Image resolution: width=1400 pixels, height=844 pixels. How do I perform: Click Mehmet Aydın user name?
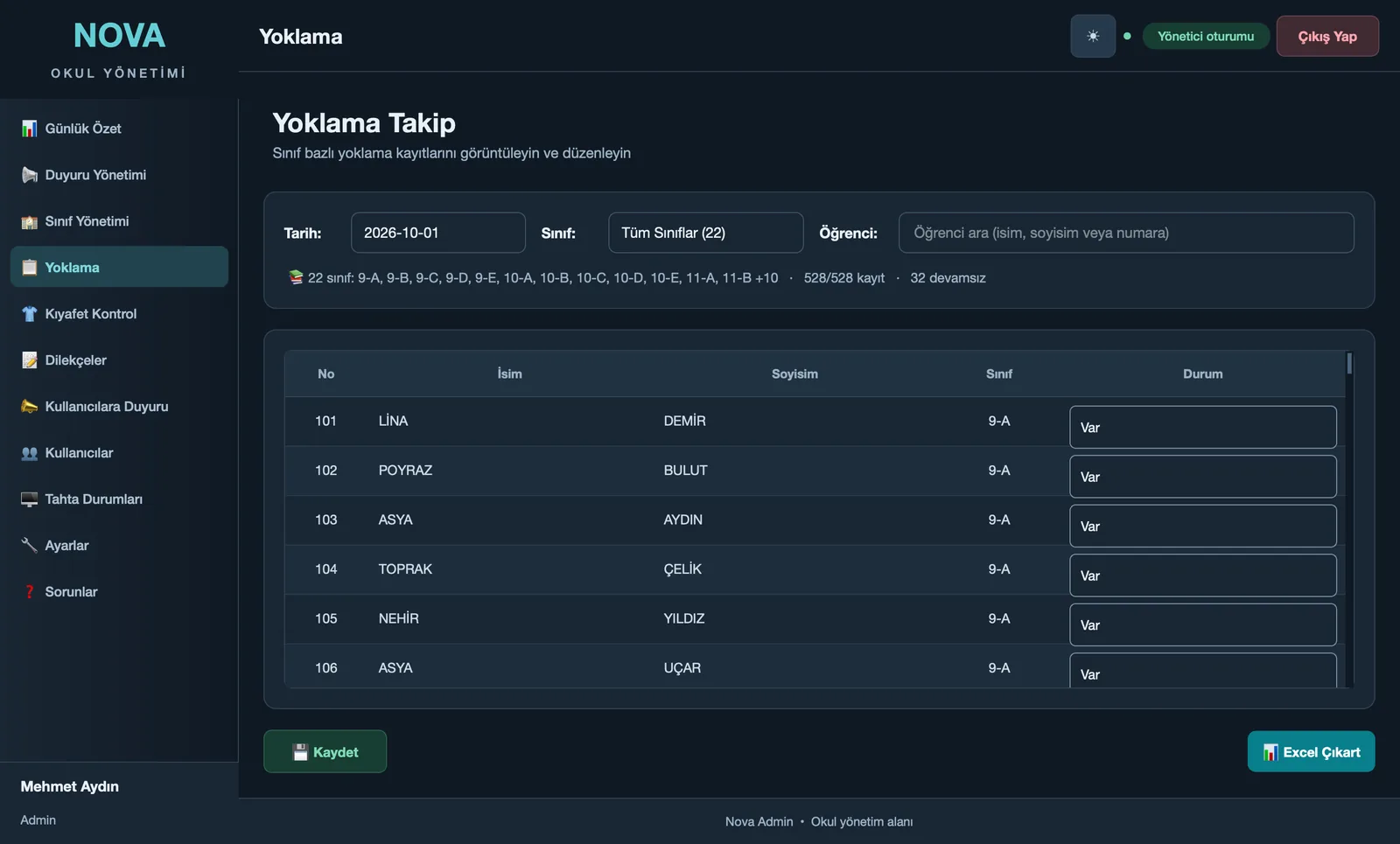[70, 786]
